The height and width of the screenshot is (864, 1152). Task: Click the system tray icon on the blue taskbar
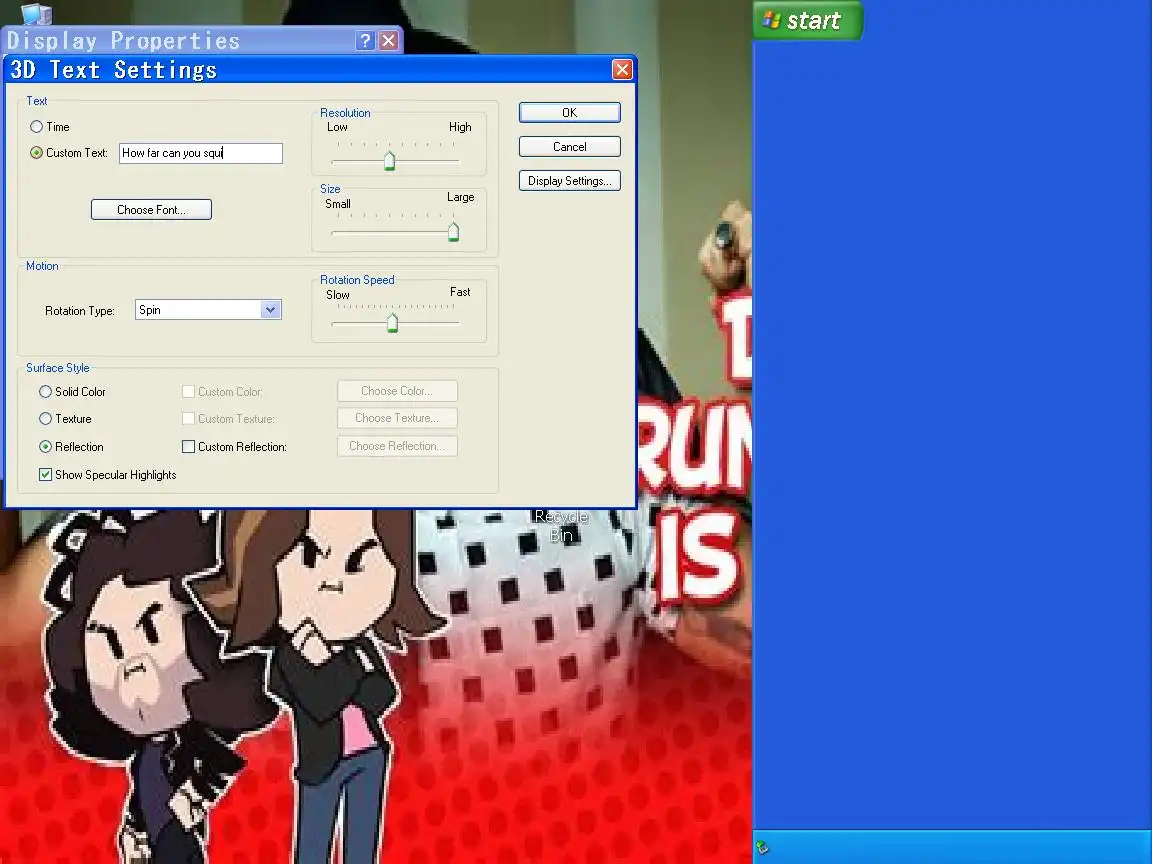click(763, 847)
